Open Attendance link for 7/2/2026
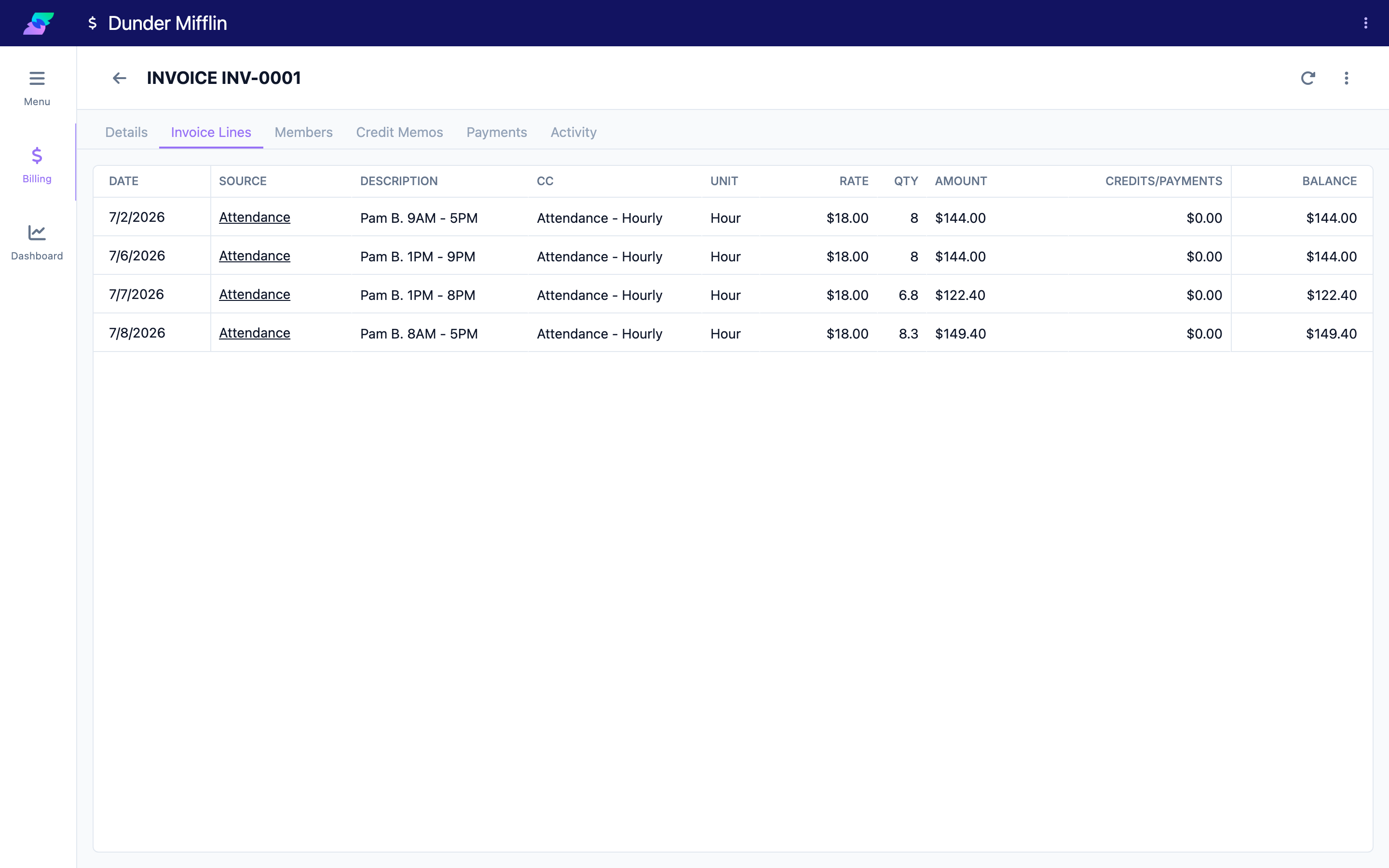Viewport: 1389px width, 868px height. pos(254,217)
